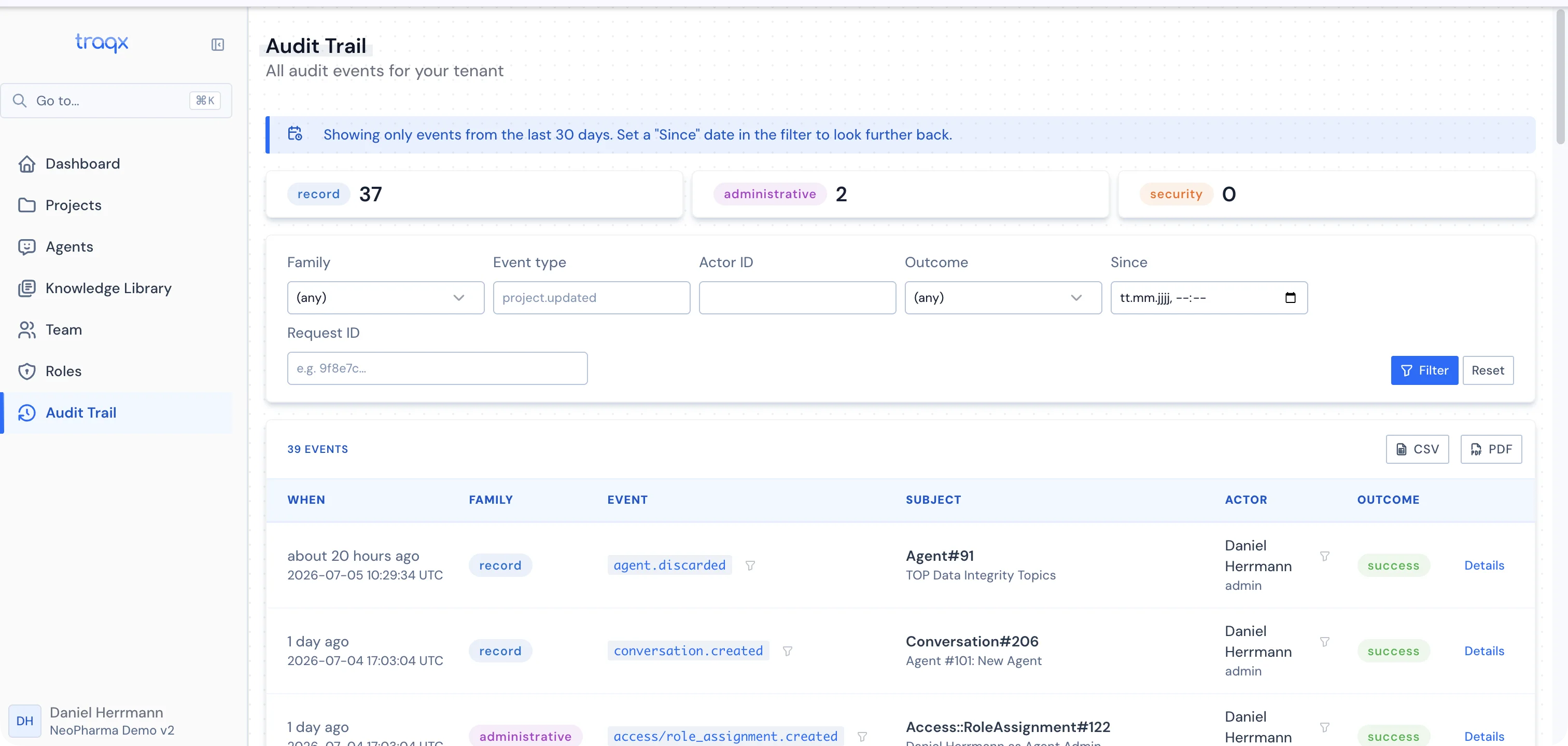Image resolution: width=1568 pixels, height=746 pixels.
Task: Filter by agent.discarded event funnel icon
Action: tap(750, 566)
